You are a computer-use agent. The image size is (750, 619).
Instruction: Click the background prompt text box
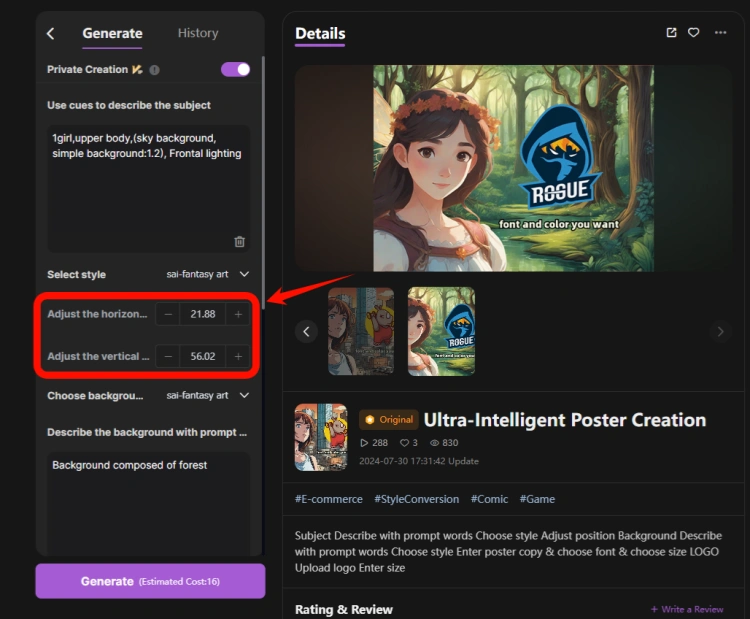tap(148, 503)
